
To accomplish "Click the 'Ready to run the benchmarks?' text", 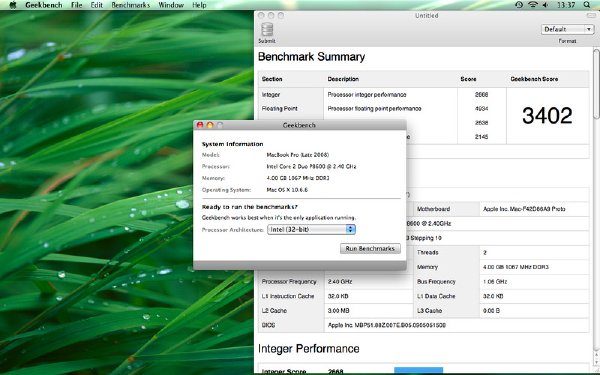I will [249, 207].
